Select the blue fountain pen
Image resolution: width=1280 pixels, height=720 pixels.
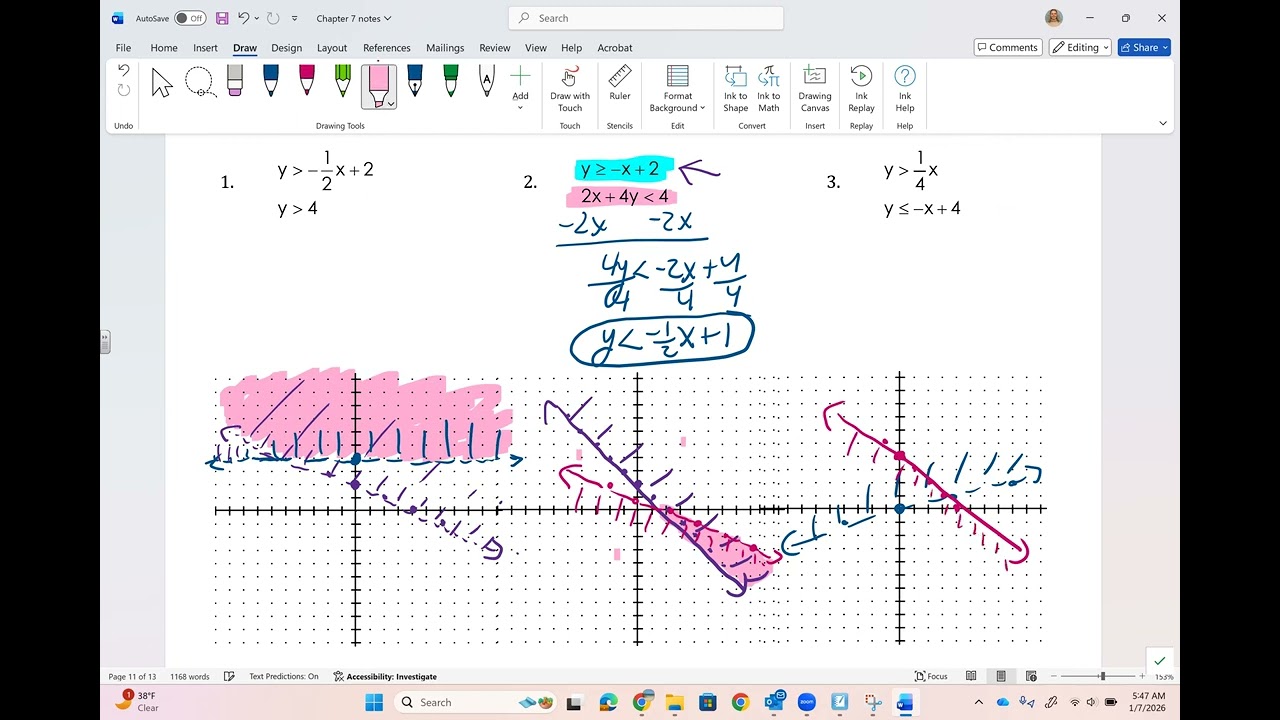(x=415, y=83)
